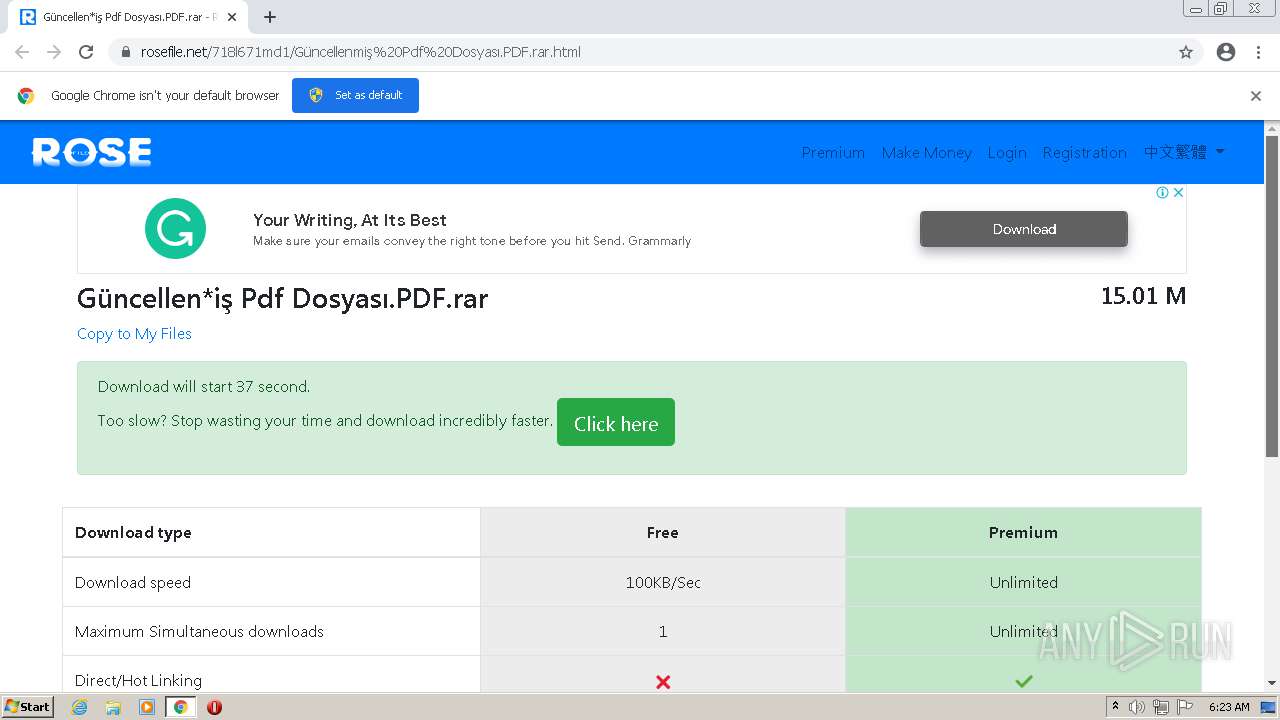Open a new tab with the plus icon
This screenshot has height=720, width=1280.
click(x=270, y=17)
